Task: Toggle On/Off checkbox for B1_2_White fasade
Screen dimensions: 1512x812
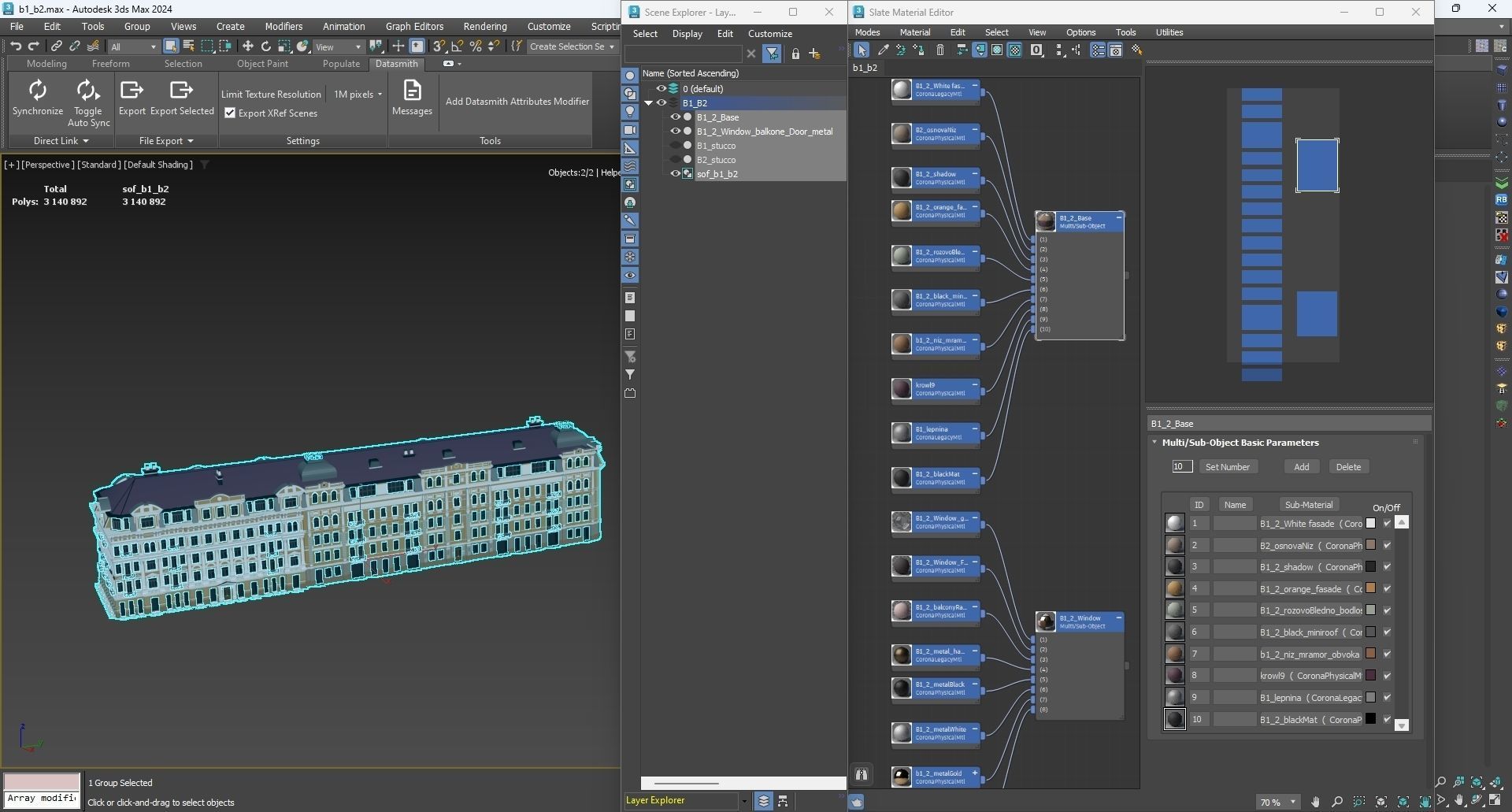Action: (x=1387, y=524)
